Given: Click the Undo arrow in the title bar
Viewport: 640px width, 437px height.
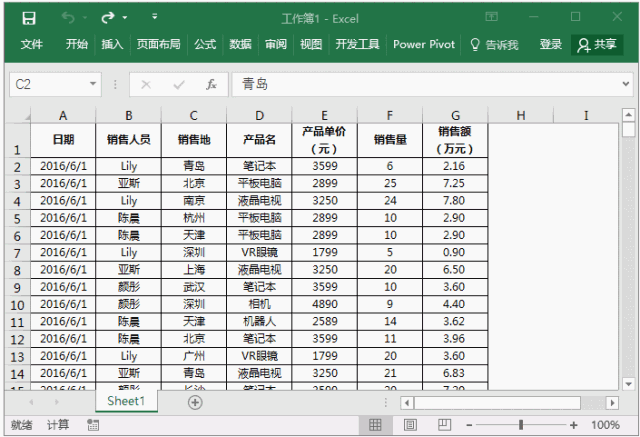Looking at the screenshot, I should coord(68,18).
